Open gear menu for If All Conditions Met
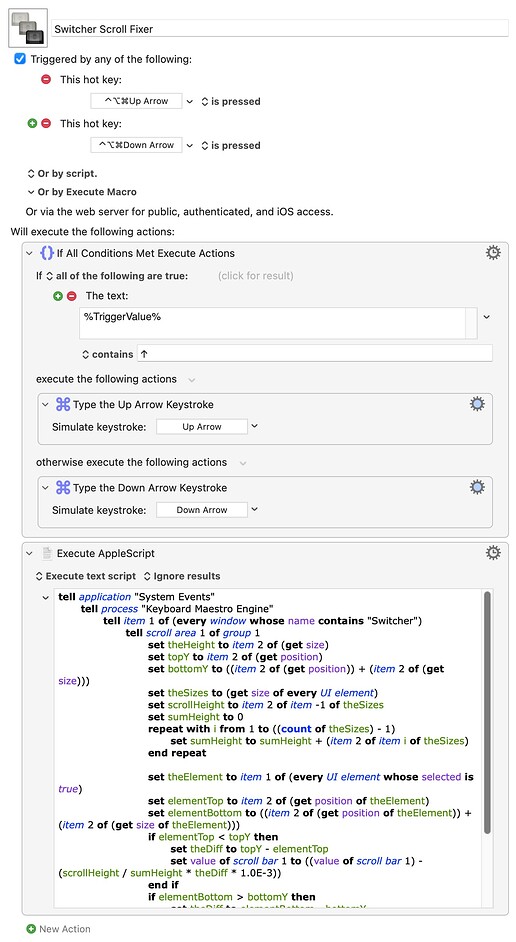This screenshot has width=516, height=942. tap(493, 253)
